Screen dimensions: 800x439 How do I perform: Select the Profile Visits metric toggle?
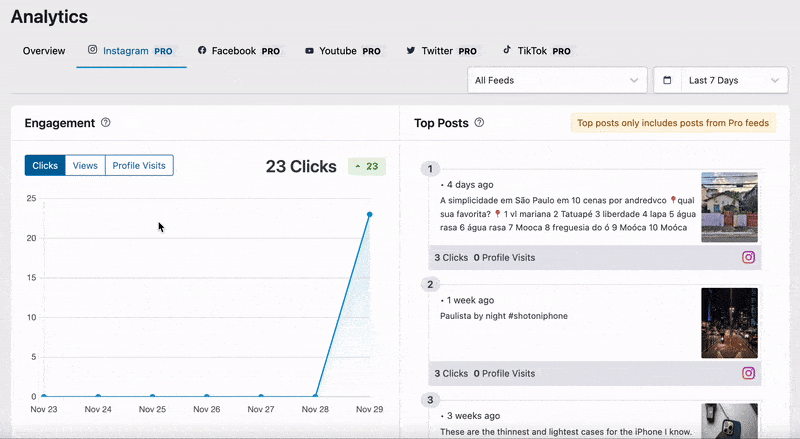139,165
